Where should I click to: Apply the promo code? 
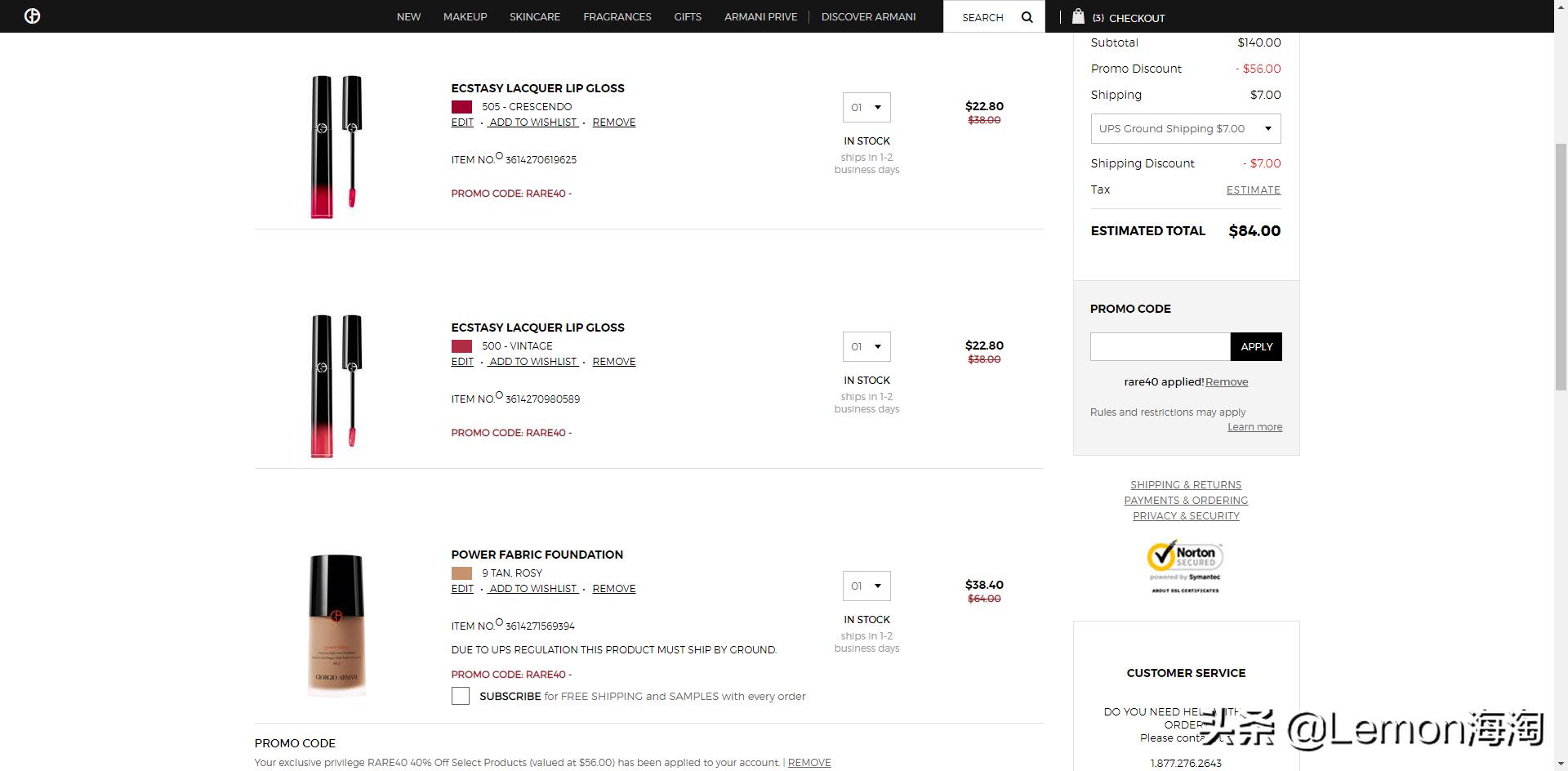click(x=1256, y=346)
